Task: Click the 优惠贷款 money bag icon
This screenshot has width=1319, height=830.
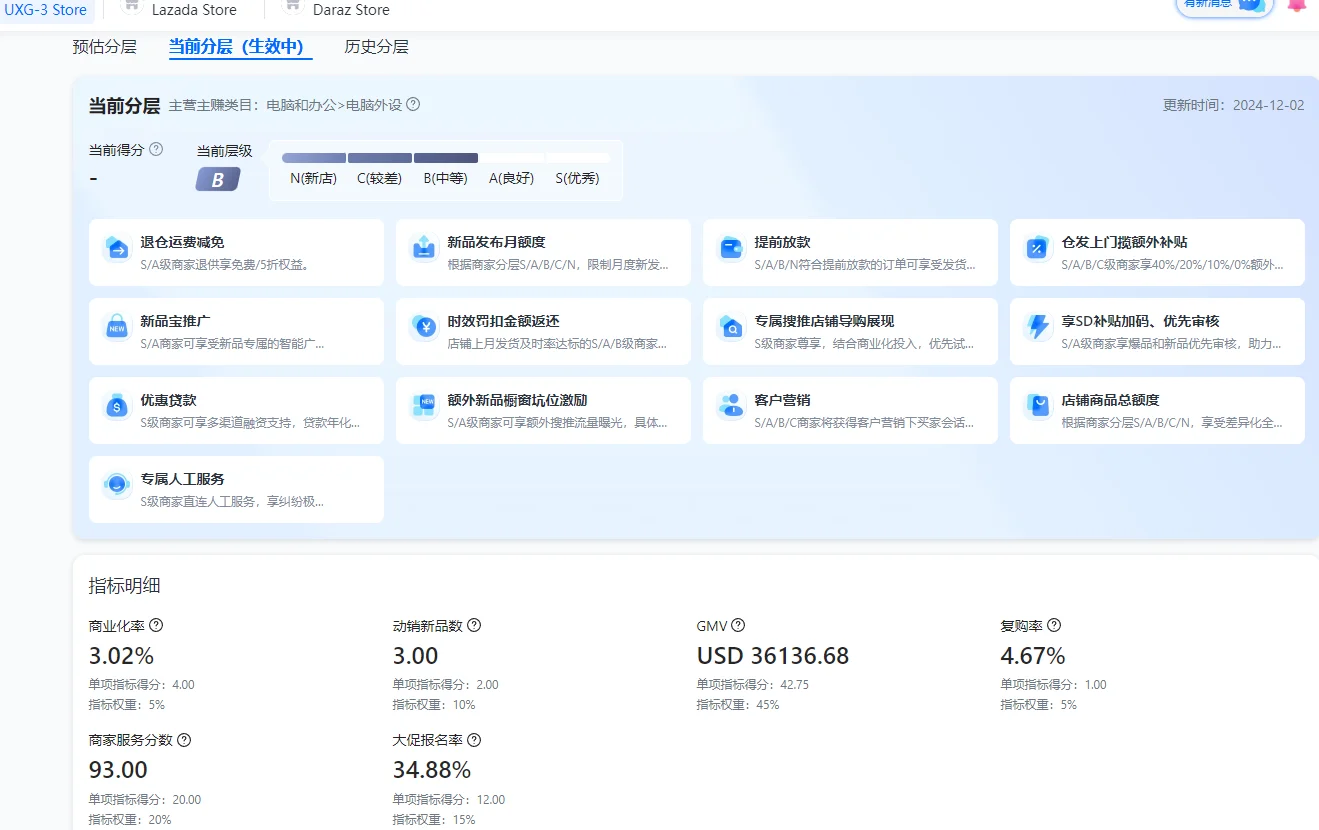Action: 118,407
